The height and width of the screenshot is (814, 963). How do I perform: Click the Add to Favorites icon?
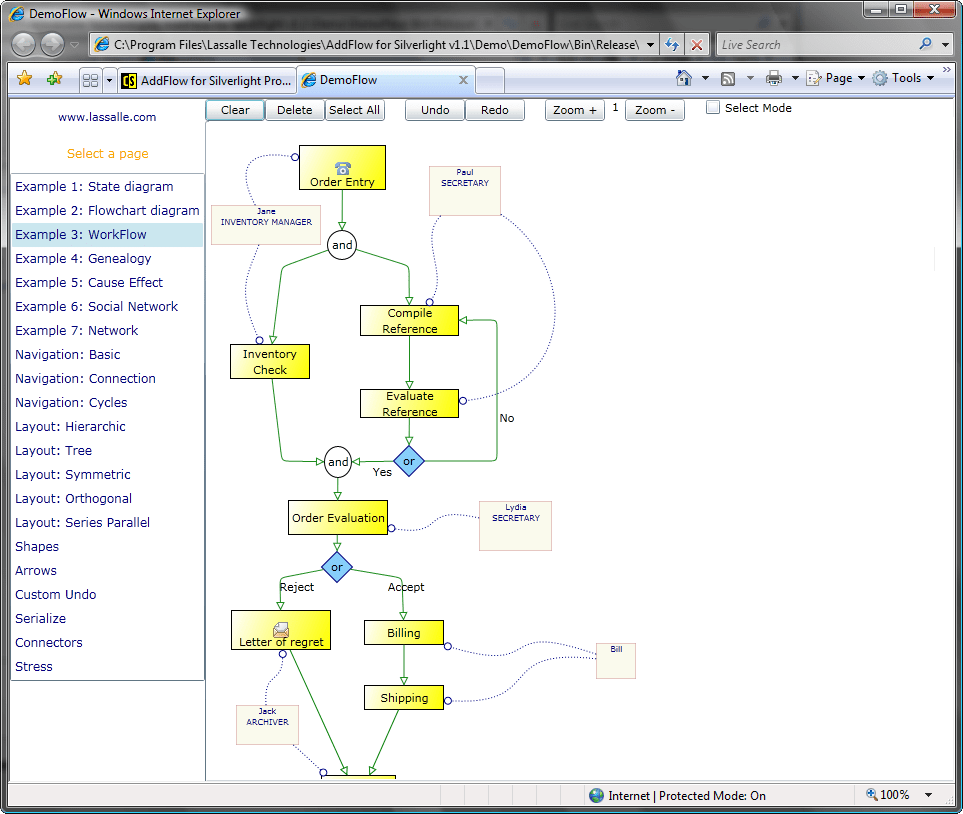tap(54, 77)
